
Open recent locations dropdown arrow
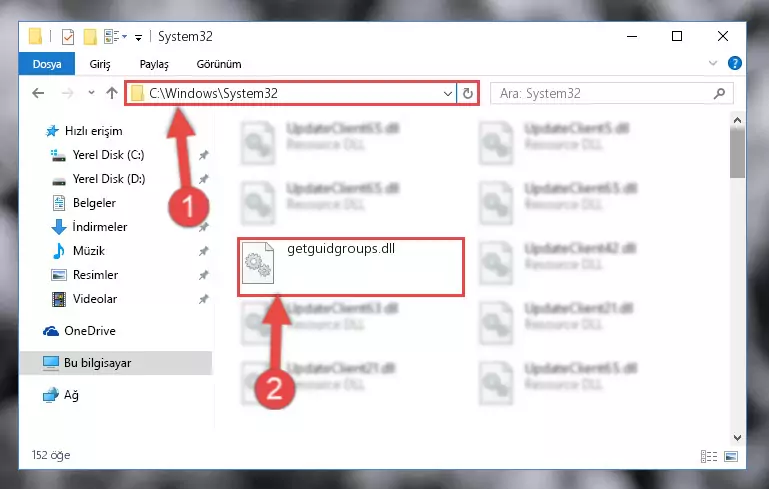pyautogui.click(x=91, y=92)
